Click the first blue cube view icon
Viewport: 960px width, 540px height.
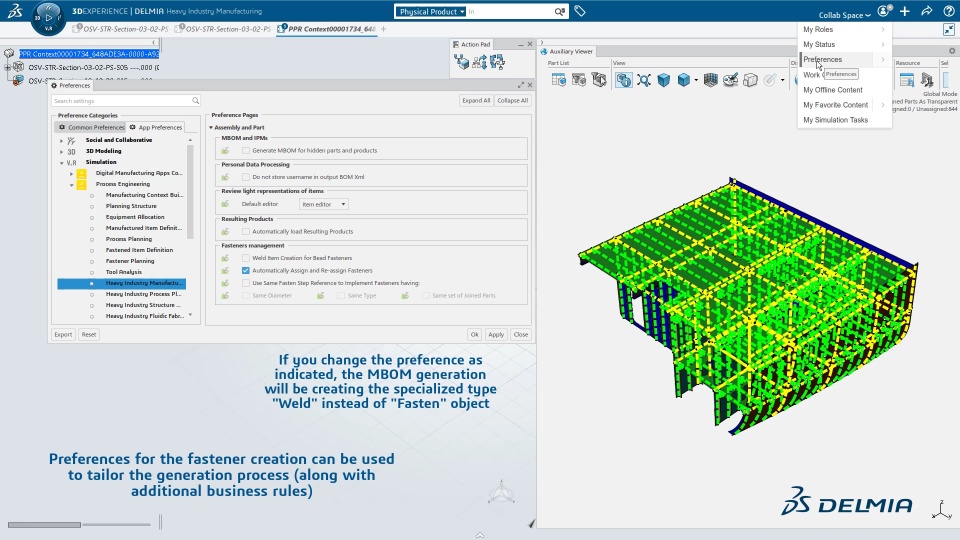coord(664,80)
